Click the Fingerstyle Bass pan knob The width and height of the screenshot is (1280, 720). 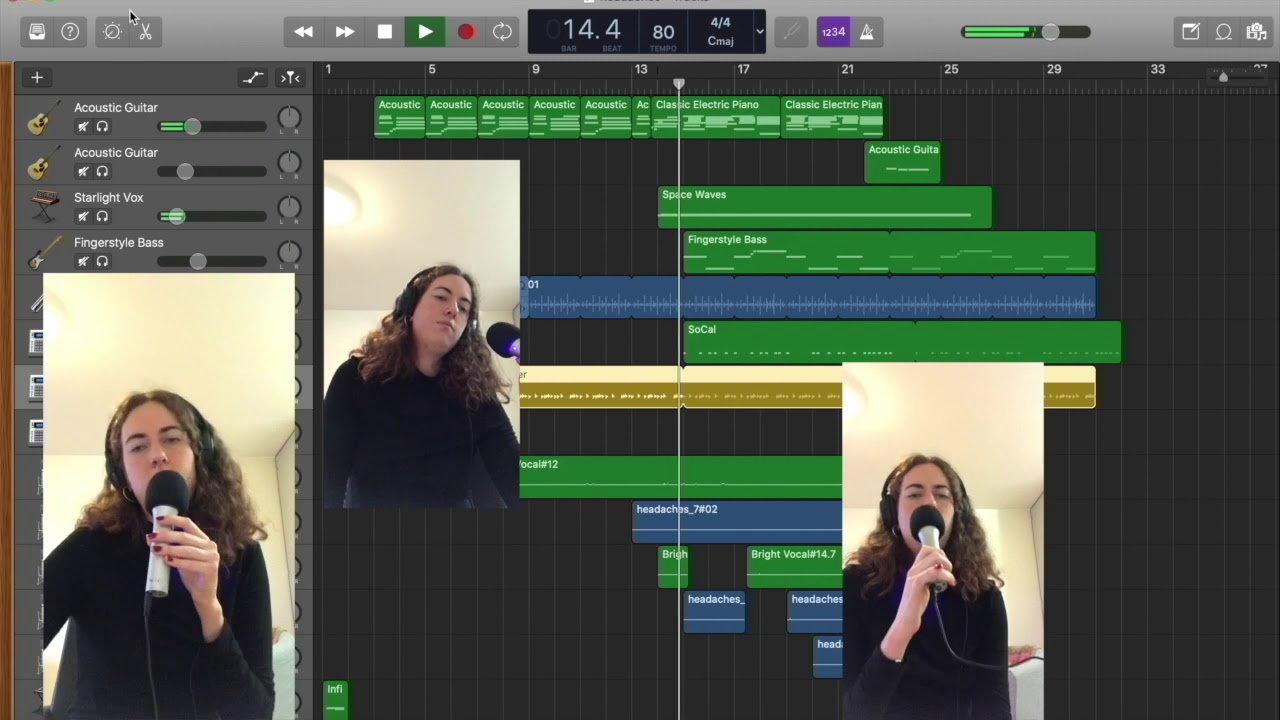pyautogui.click(x=289, y=253)
